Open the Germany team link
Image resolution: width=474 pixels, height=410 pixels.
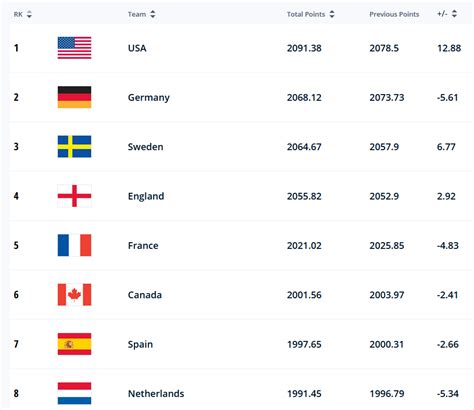[x=149, y=97]
